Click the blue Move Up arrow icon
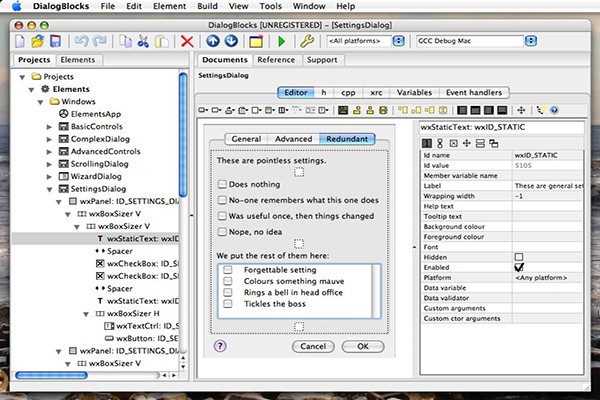The image size is (600, 400). pyautogui.click(x=213, y=41)
